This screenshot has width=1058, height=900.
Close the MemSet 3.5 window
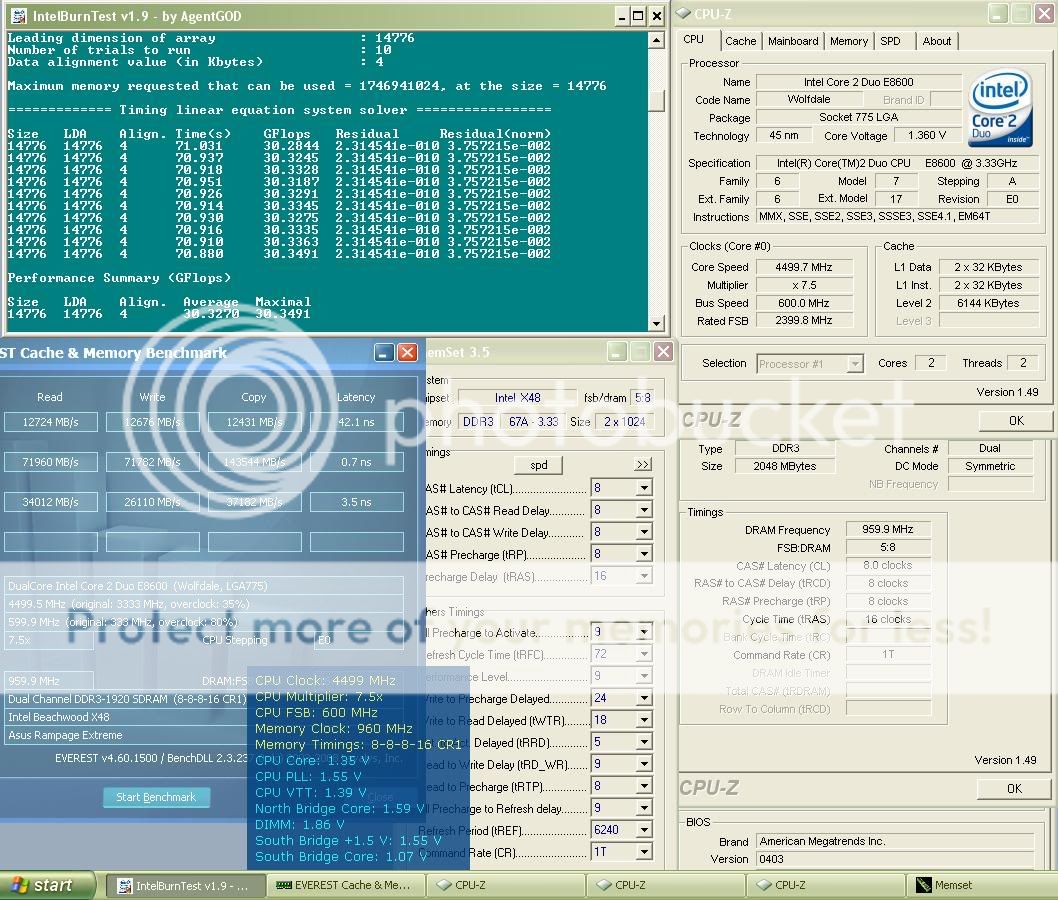(663, 351)
